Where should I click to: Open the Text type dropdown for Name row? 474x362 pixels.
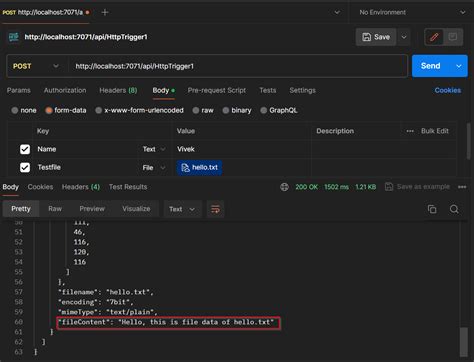click(154, 149)
